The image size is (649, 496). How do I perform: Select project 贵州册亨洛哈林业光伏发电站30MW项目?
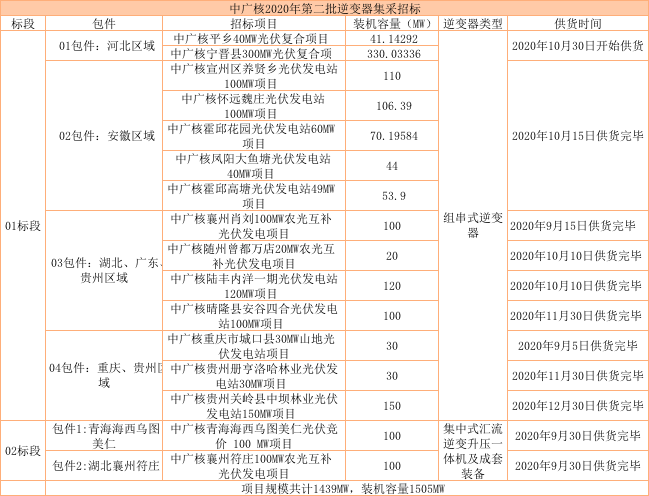click(254, 376)
